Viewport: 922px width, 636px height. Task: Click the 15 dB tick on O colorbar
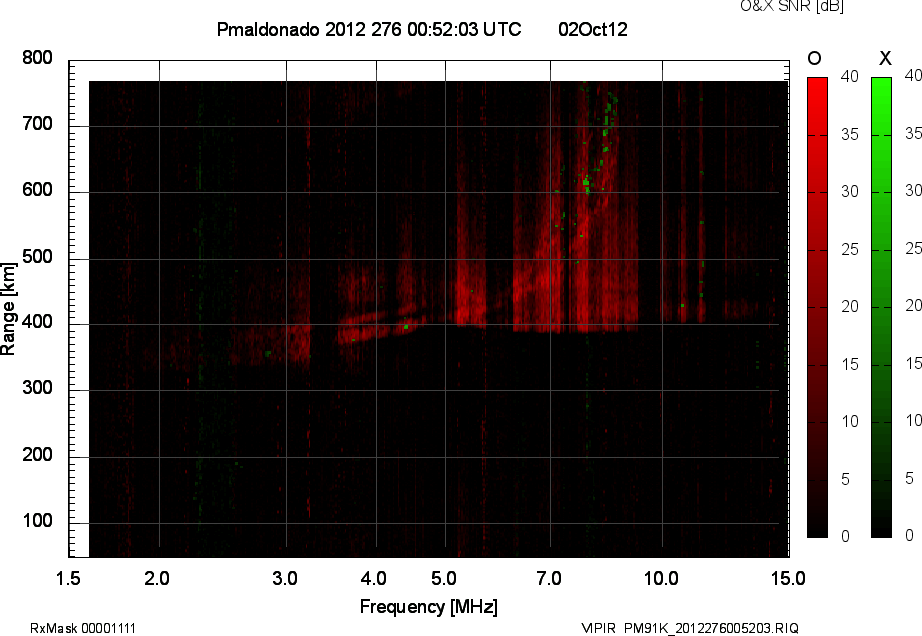coord(850,364)
